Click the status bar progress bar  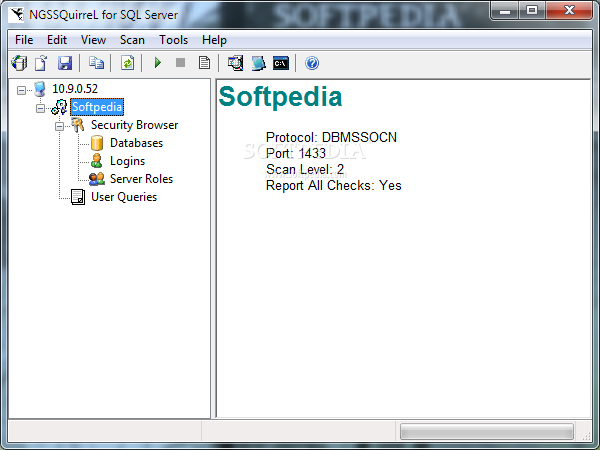point(487,431)
